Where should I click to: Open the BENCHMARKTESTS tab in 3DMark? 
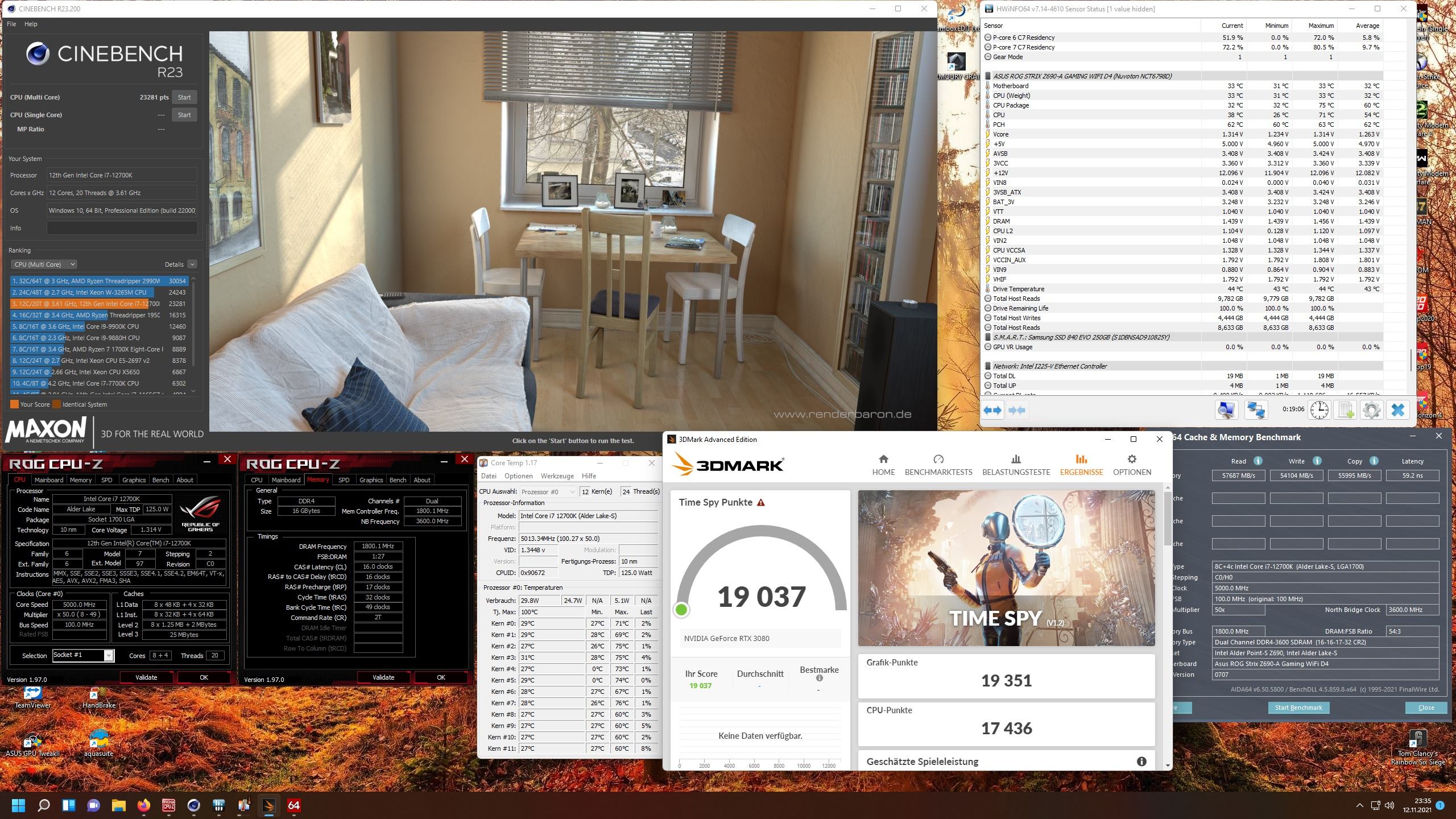[938, 465]
